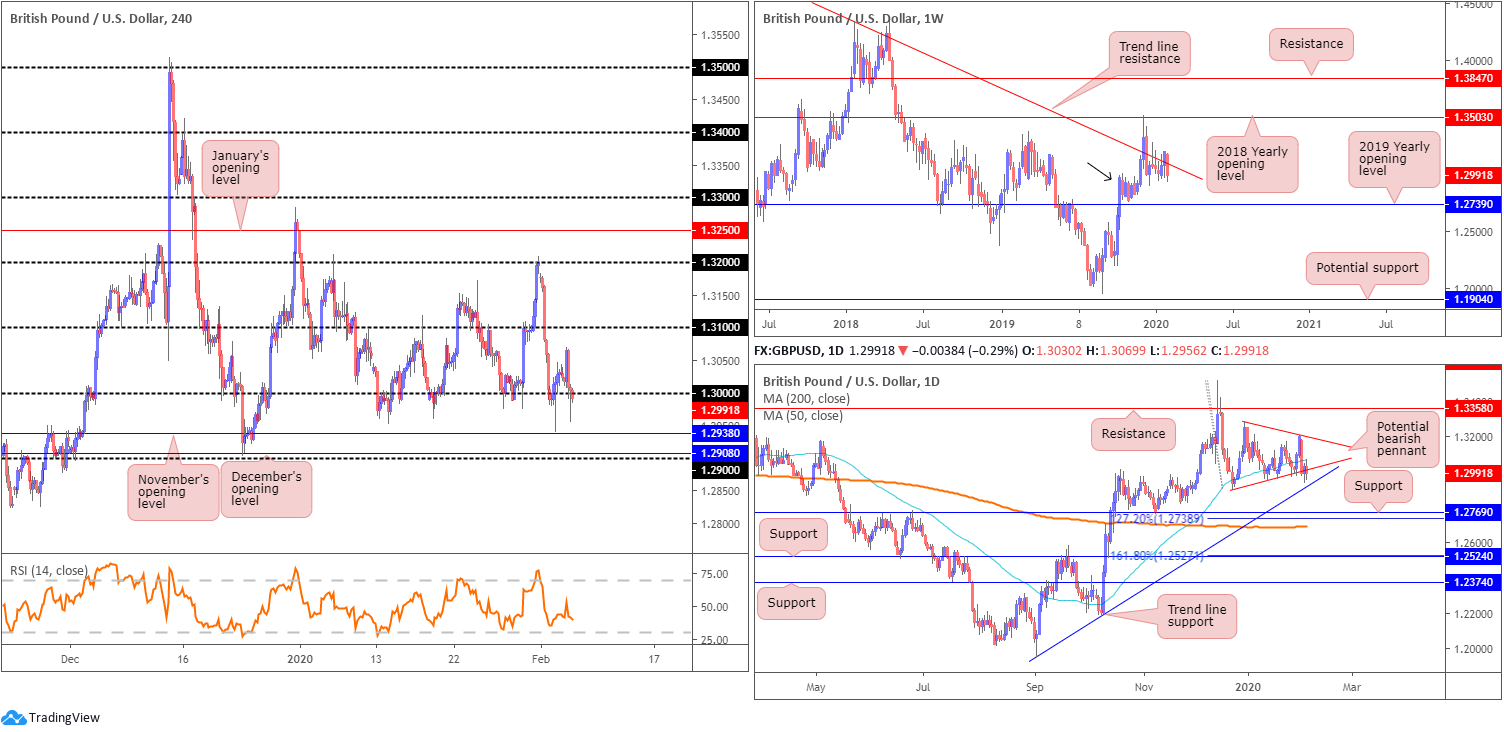Click the December's opening level callout

point(268,488)
